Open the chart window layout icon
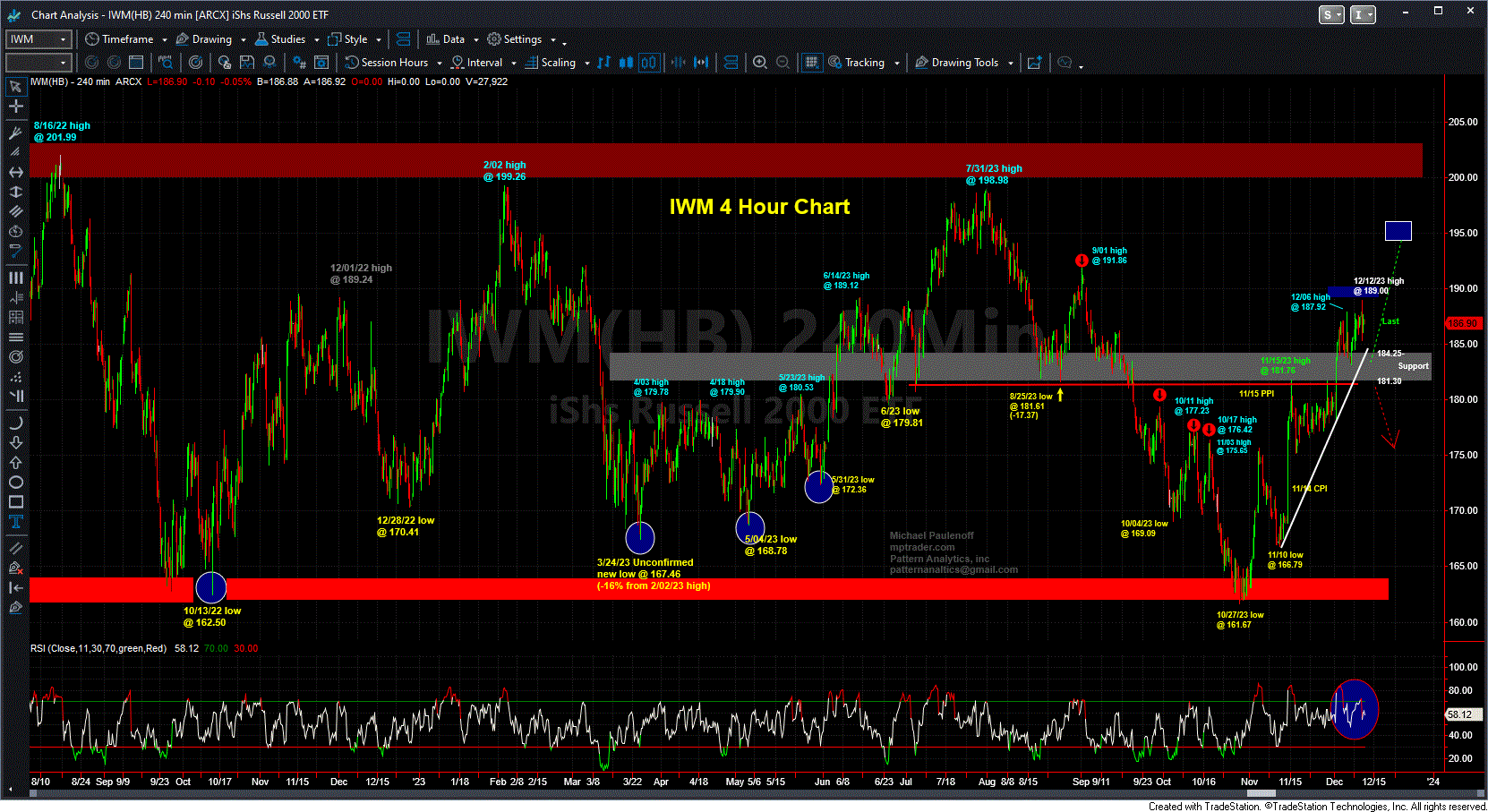The height and width of the screenshot is (812, 1488). 136,62
